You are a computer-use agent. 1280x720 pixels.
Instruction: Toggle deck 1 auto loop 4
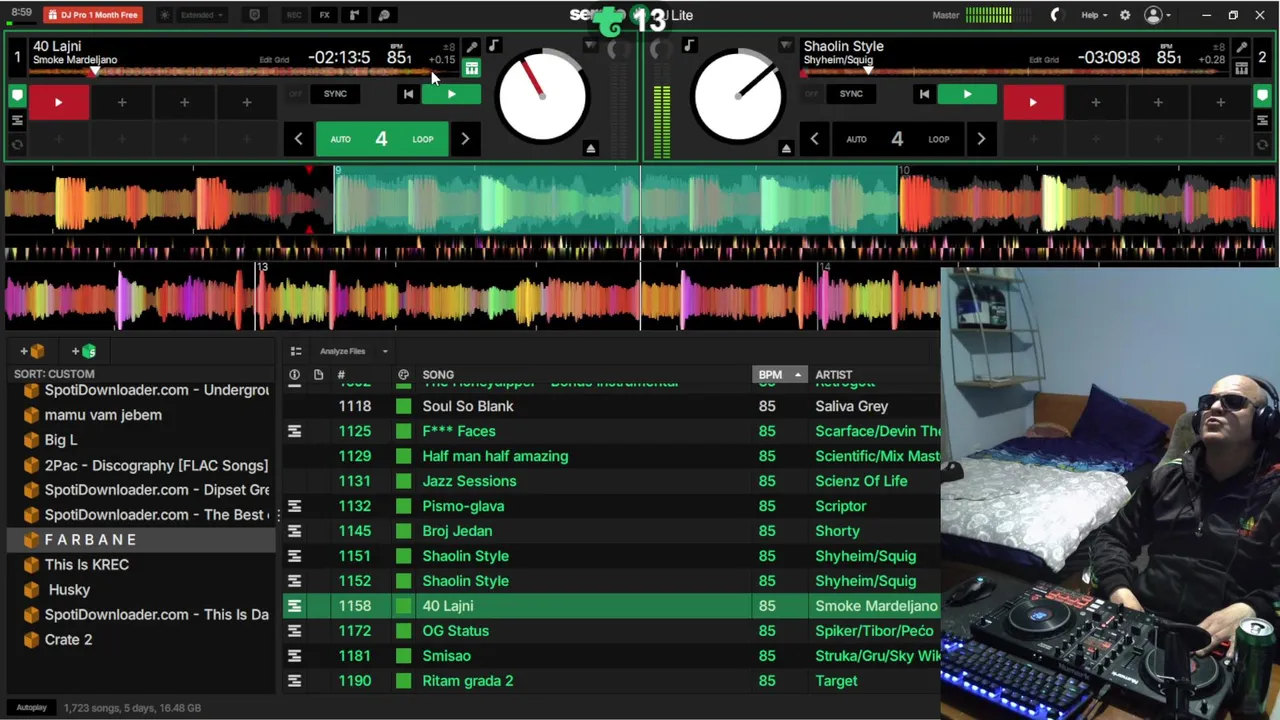point(381,139)
